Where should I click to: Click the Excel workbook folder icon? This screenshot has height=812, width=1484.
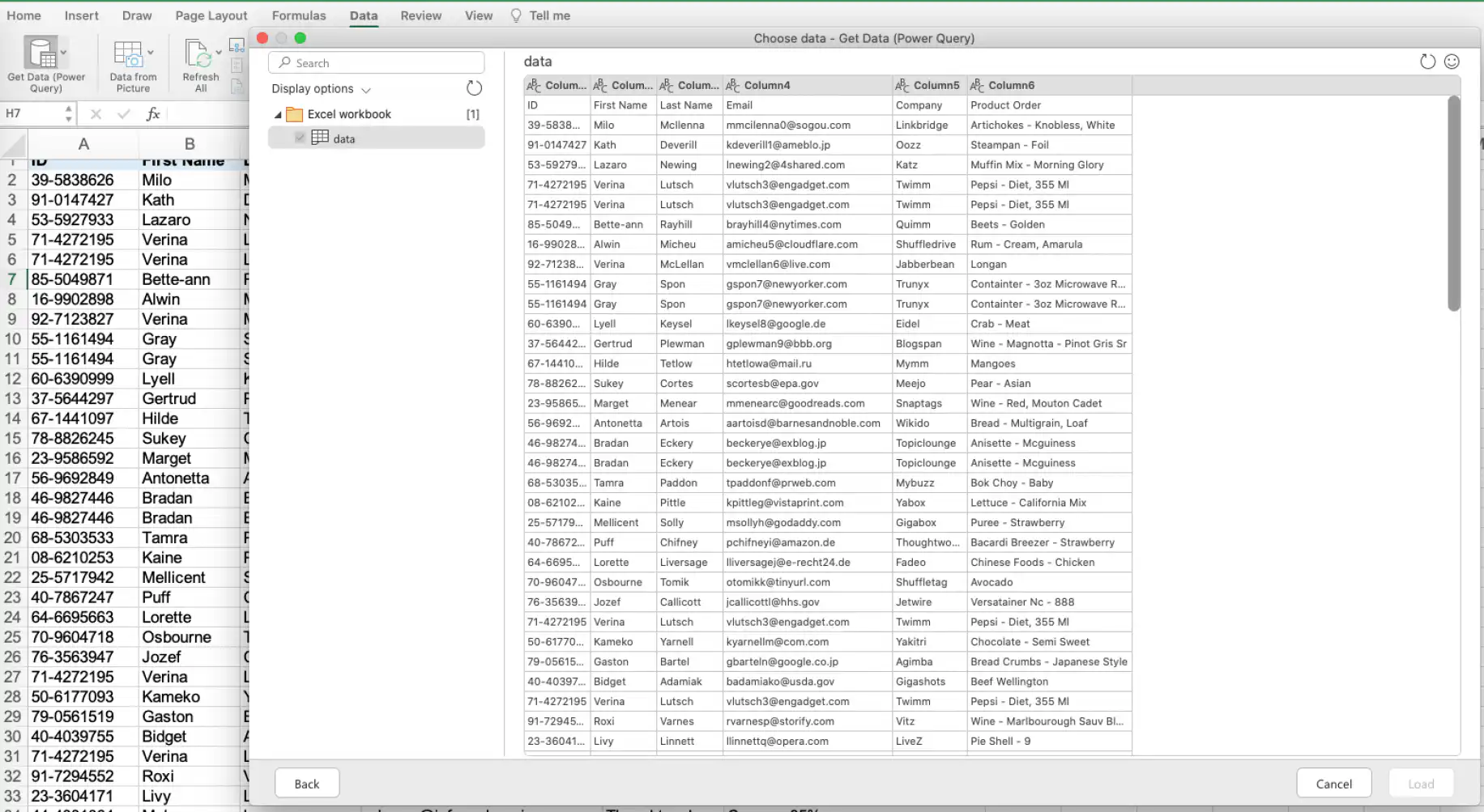coord(295,114)
